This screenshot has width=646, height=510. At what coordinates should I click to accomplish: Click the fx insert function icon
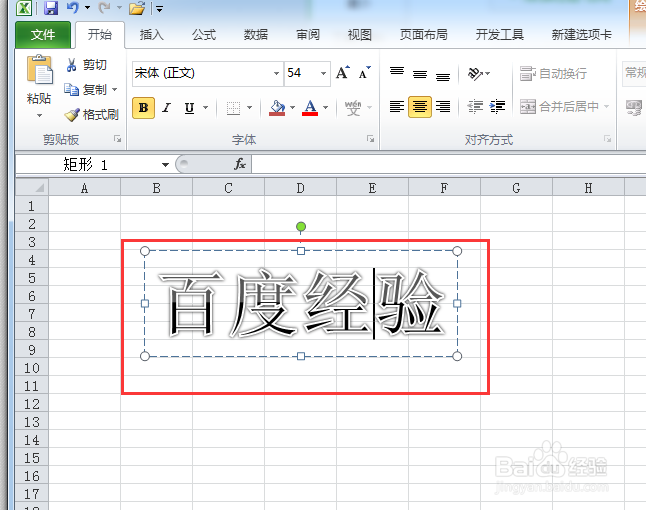240,164
